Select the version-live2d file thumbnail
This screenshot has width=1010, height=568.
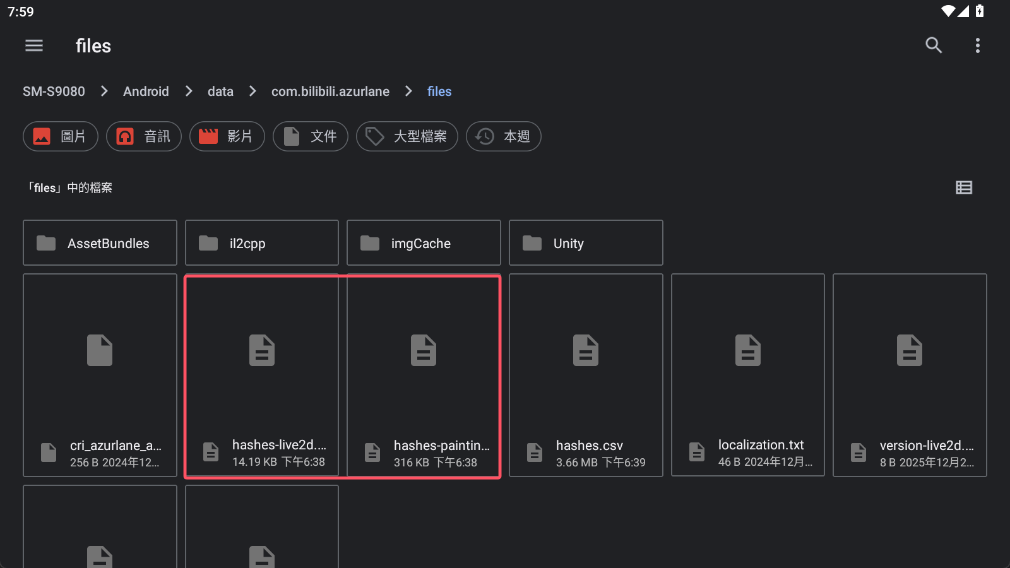point(910,351)
